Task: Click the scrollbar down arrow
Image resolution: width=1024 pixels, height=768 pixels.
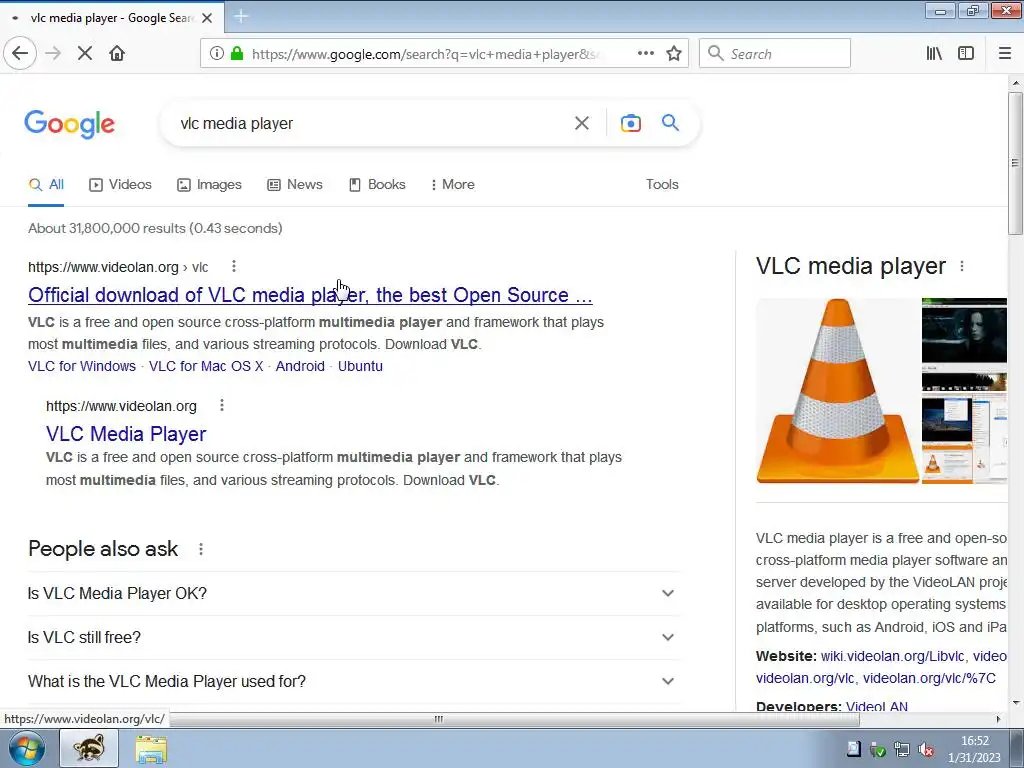Action: pyautogui.click(x=1015, y=703)
